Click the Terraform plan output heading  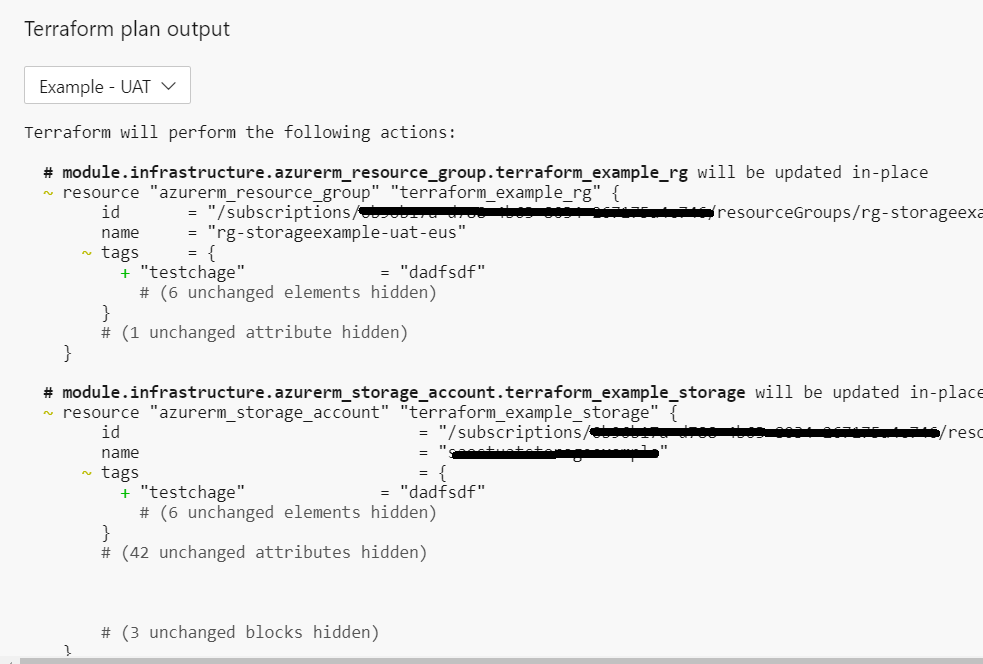click(x=127, y=29)
